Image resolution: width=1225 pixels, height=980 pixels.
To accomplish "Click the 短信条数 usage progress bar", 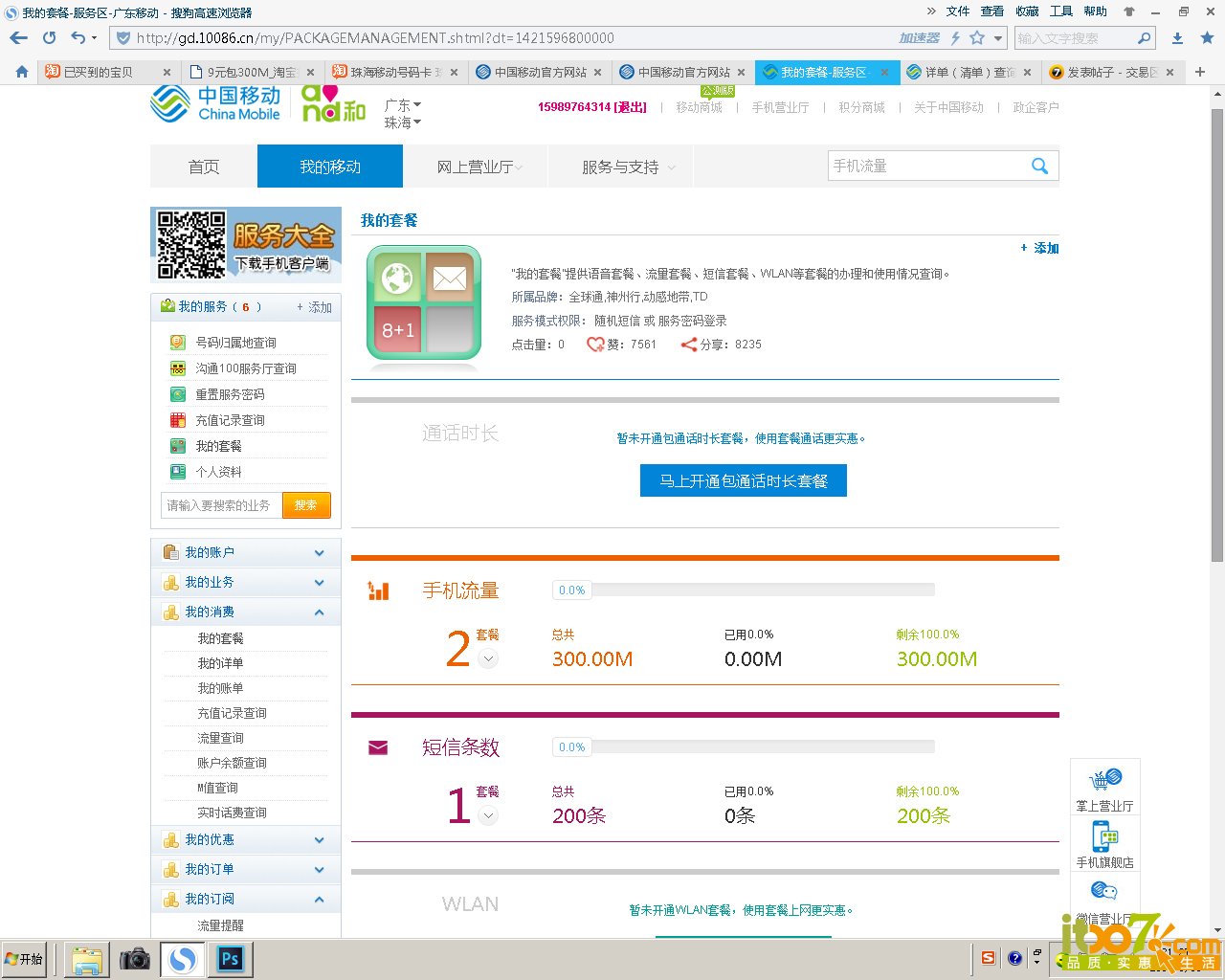I will point(744,747).
